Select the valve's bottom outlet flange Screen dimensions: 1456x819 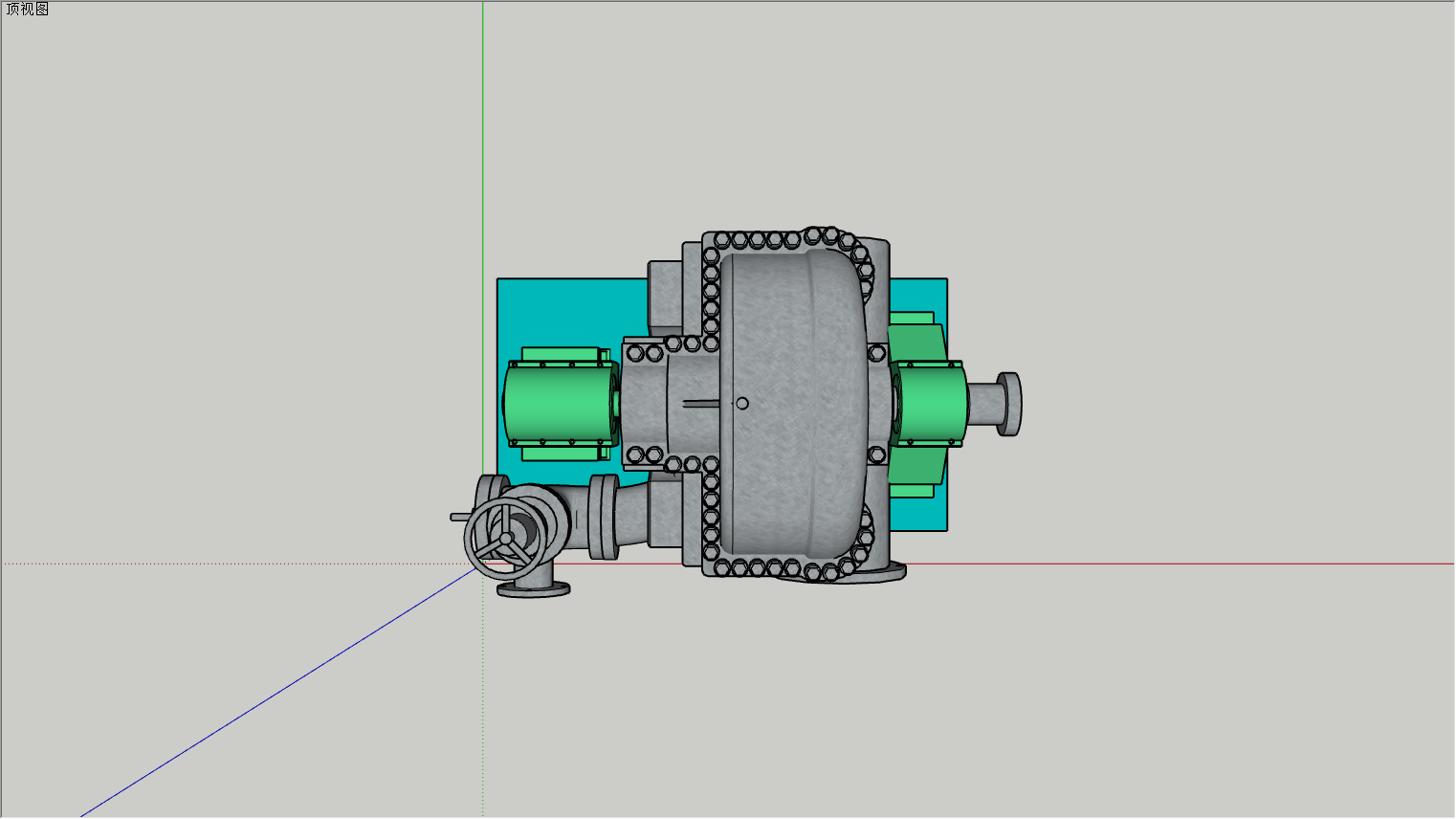[x=534, y=589]
